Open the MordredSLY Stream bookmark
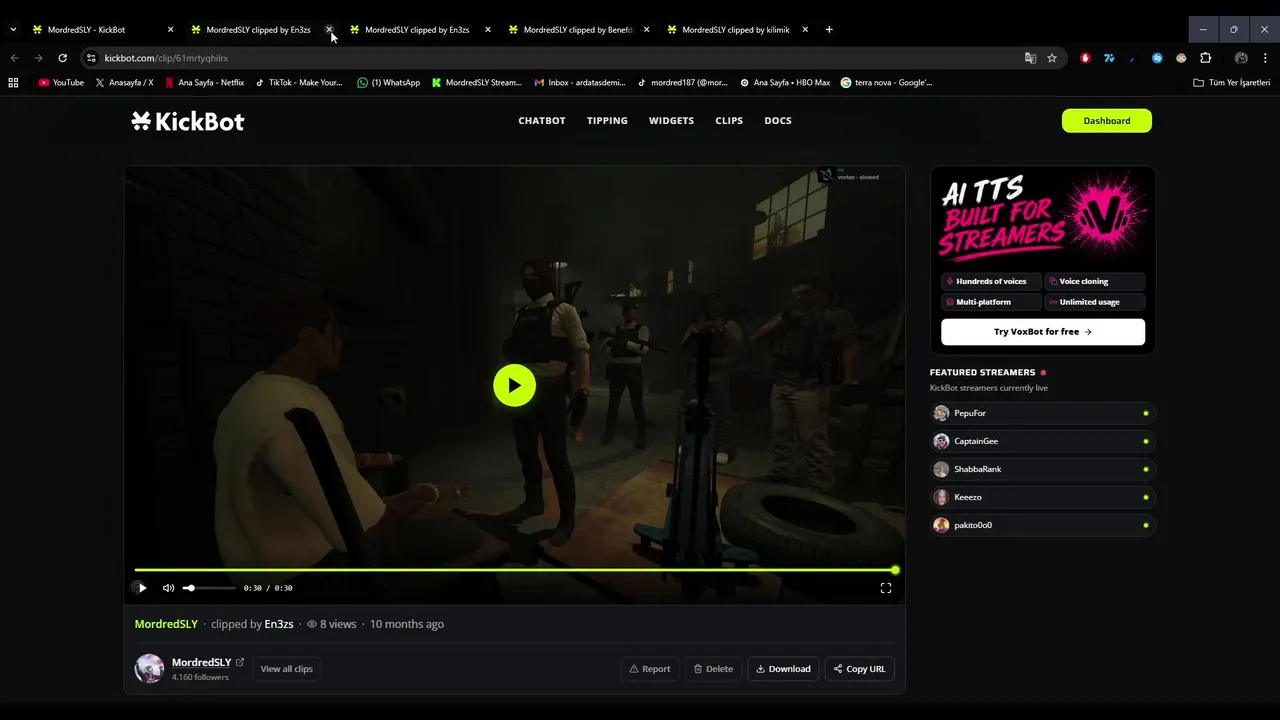The height and width of the screenshot is (720, 1280). (x=476, y=83)
